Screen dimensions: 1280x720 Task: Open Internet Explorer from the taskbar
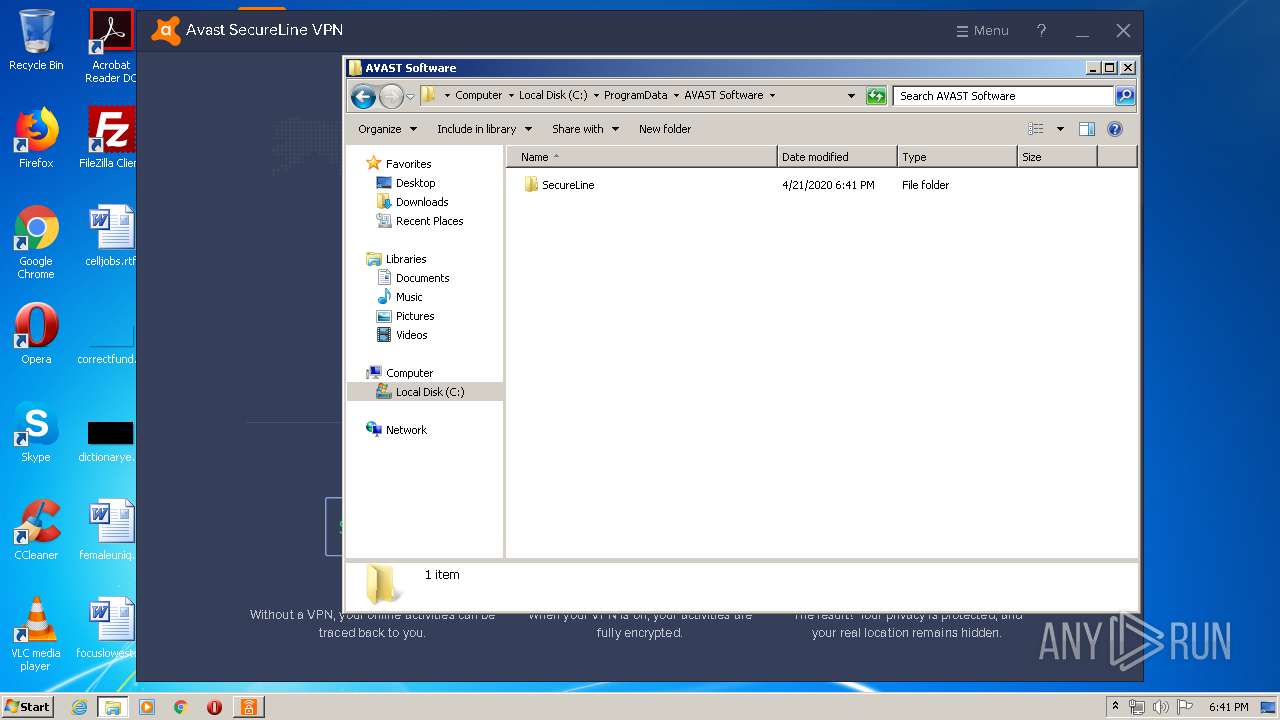pyautogui.click(x=80, y=707)
